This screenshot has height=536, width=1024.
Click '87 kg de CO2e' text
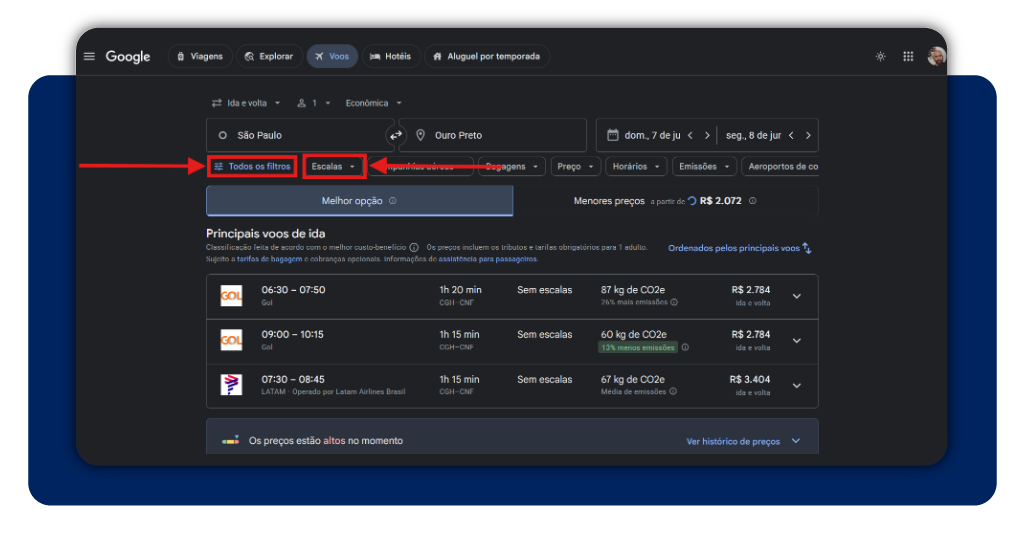[633, 290]
